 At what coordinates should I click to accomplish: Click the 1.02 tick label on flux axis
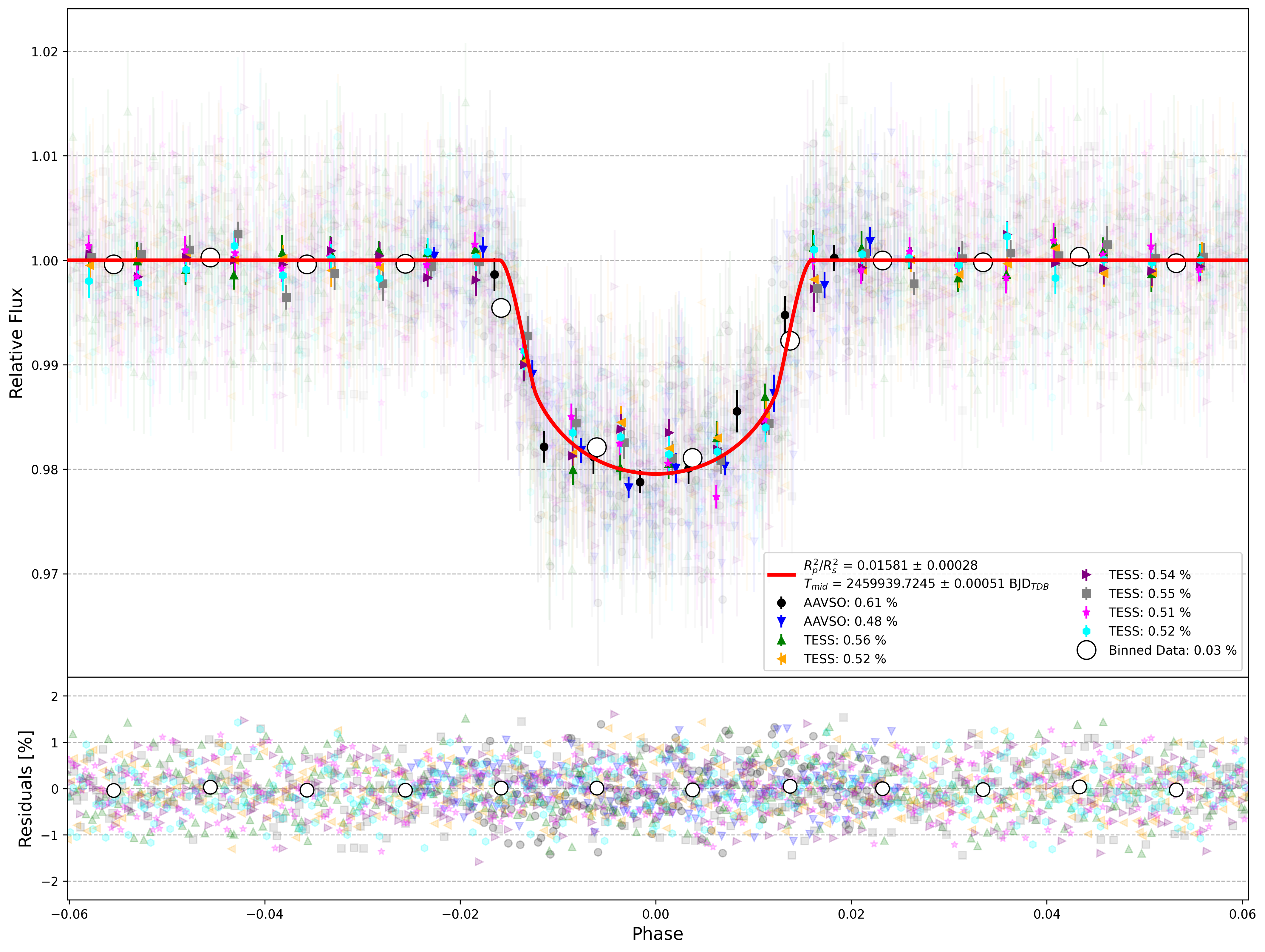[45, 52]
